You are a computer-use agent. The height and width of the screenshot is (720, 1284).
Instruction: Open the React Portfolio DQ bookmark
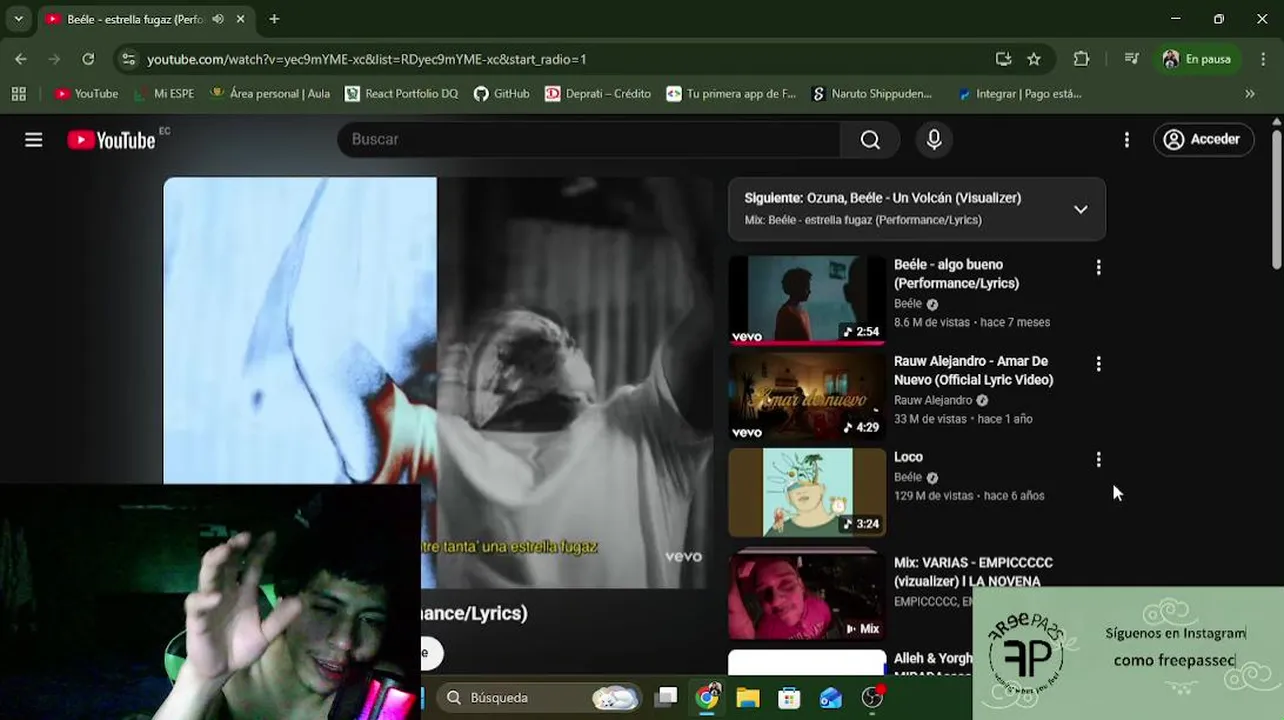pyautogui.click(x=401, y=94)
